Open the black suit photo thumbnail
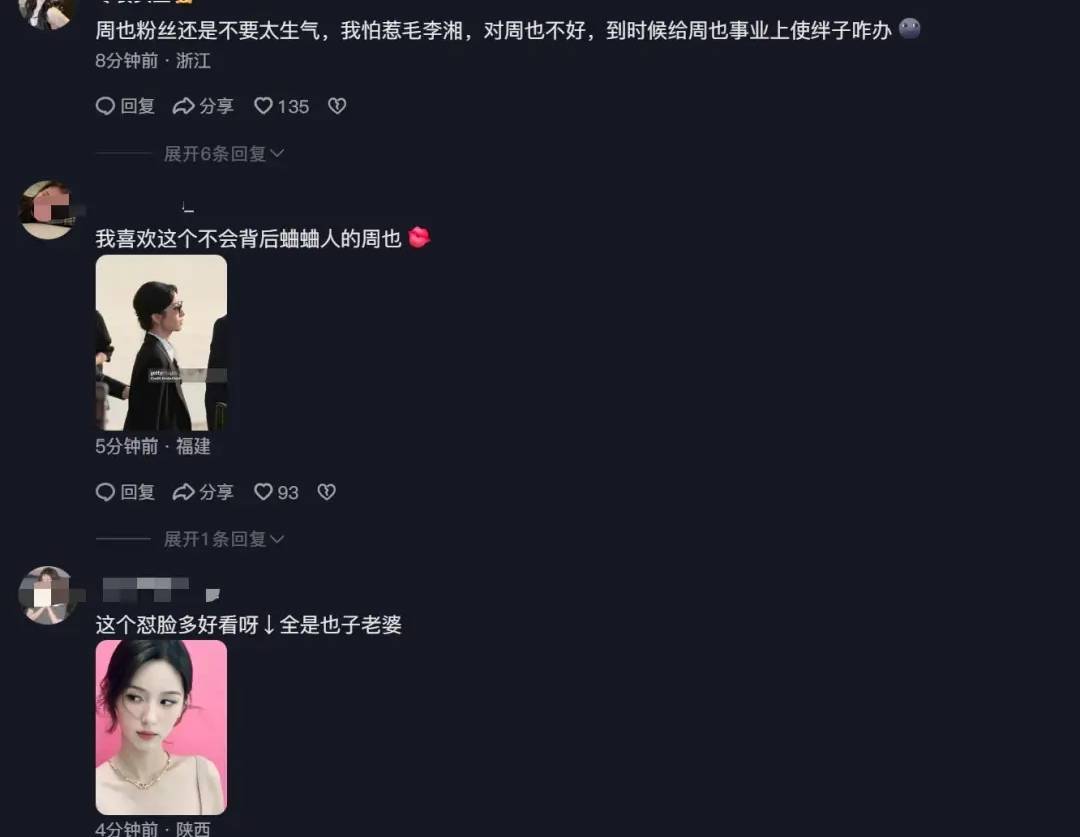Image resolution: width=1080 pixels, height=837 pixels. click(161, 342)
